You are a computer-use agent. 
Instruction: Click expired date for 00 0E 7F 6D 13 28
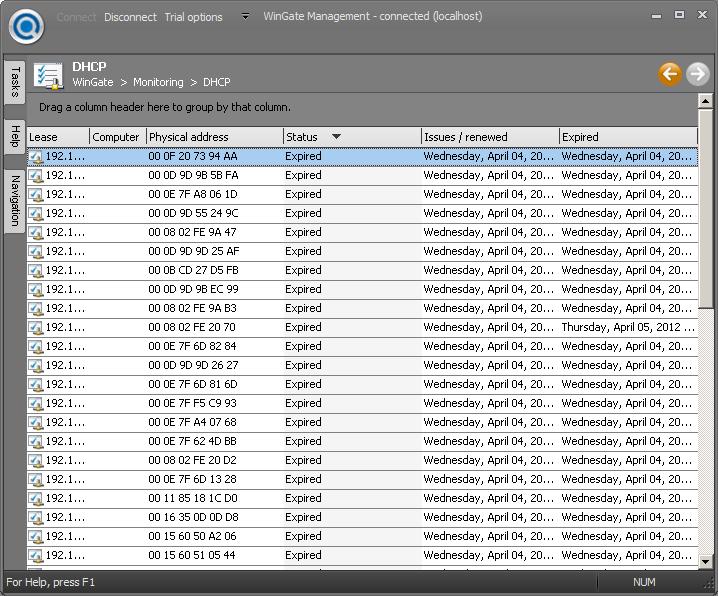pos(627,479)
